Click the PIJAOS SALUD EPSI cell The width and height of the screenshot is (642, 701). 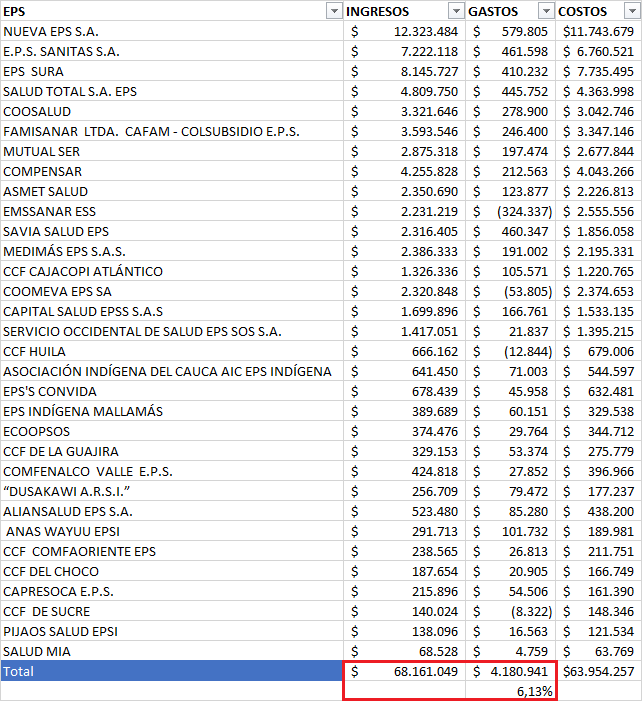point(172,631)
